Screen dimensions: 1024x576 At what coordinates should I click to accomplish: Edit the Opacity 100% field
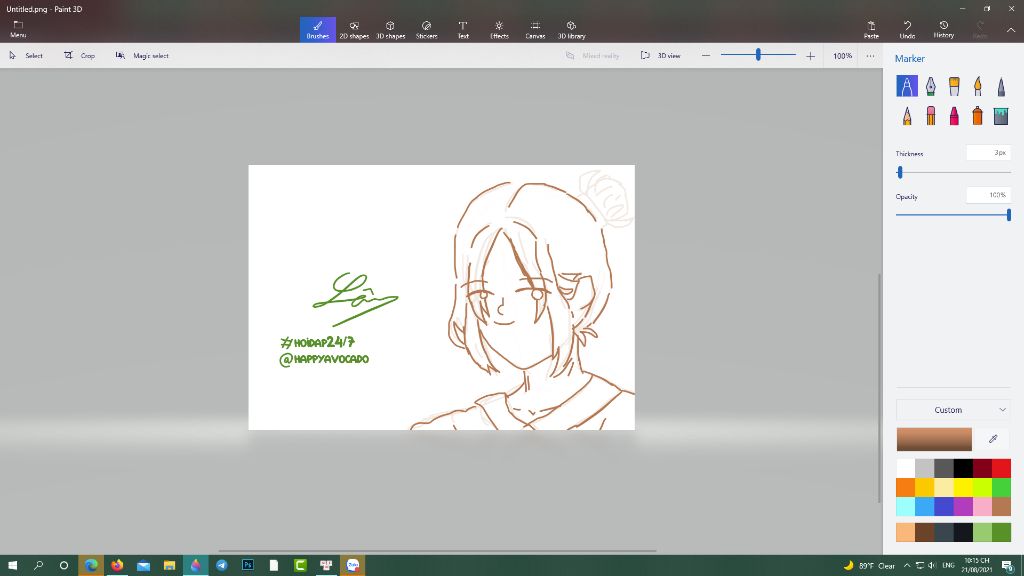(x=989, y=195)
